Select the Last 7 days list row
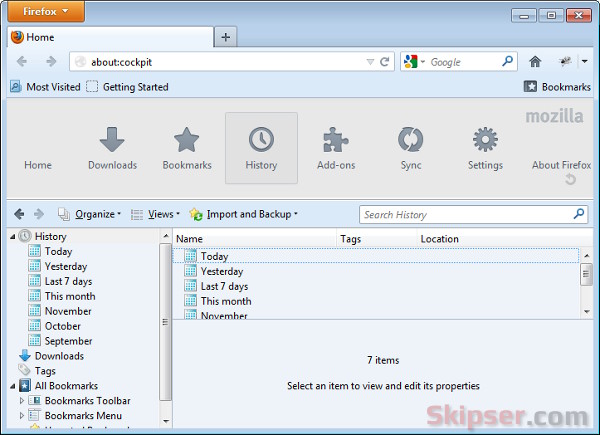 pyautogui.click(x=376, y=286)
